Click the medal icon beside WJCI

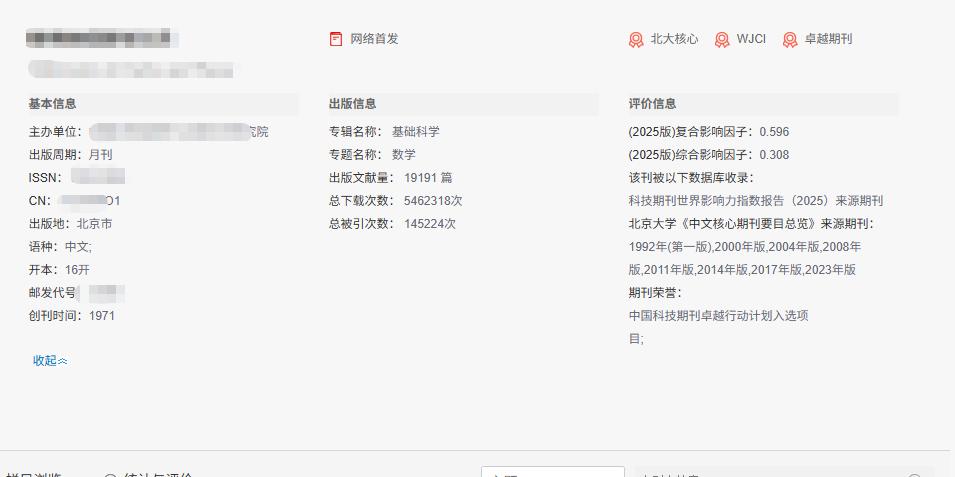coord(722,40)
